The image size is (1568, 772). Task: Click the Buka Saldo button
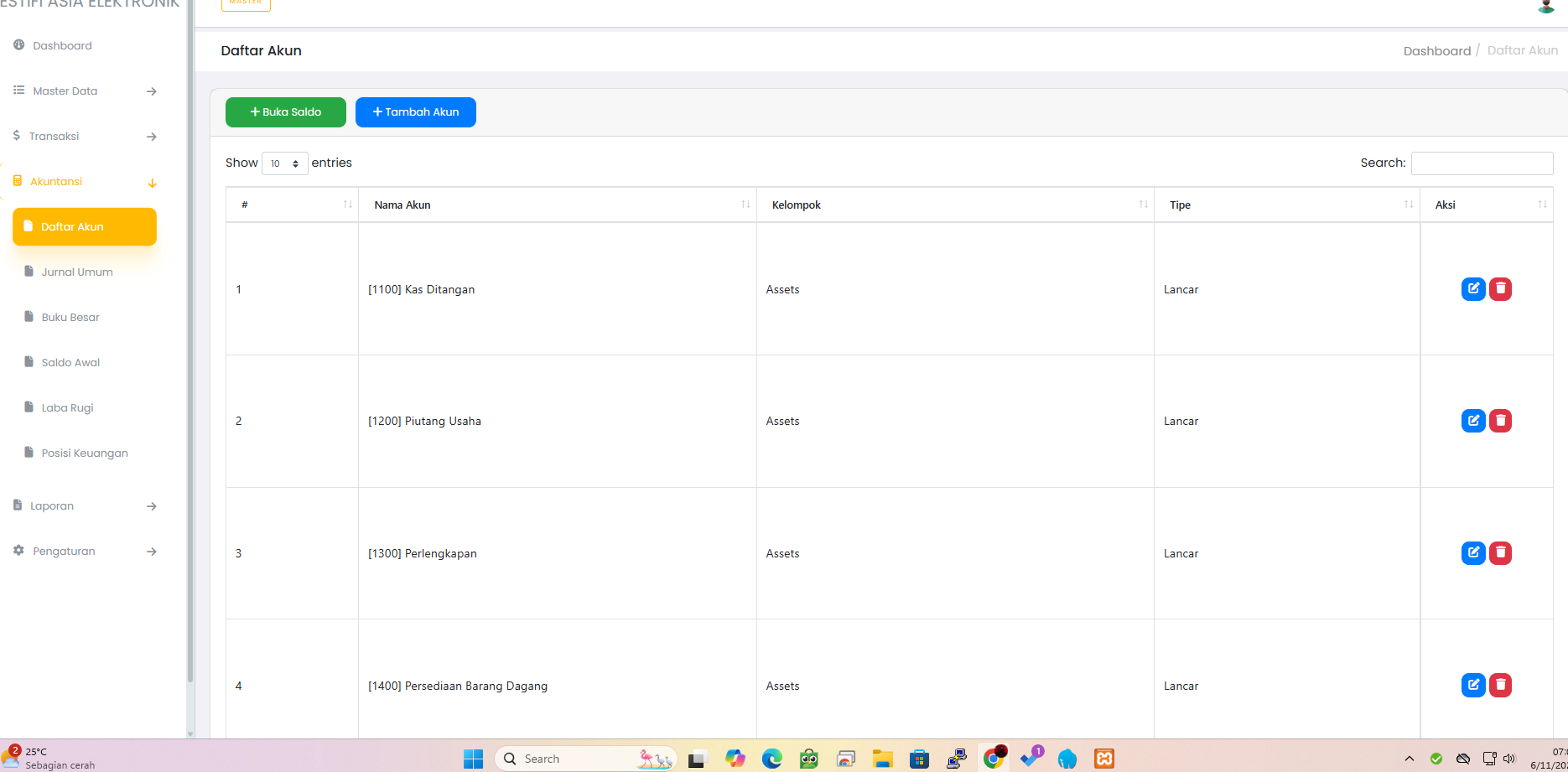click(x=285, y=112)
